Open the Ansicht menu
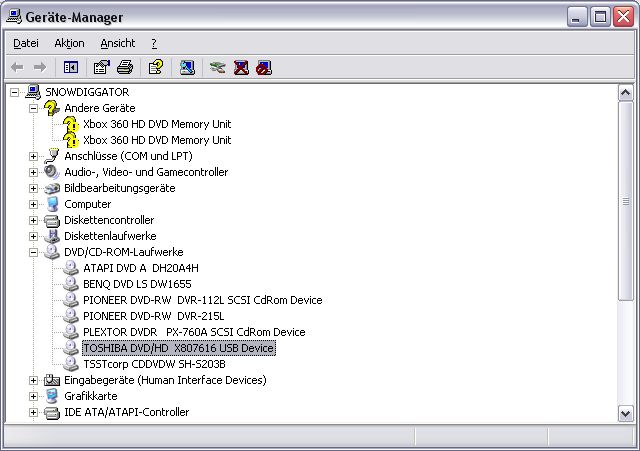 click(x=117, y=43)
